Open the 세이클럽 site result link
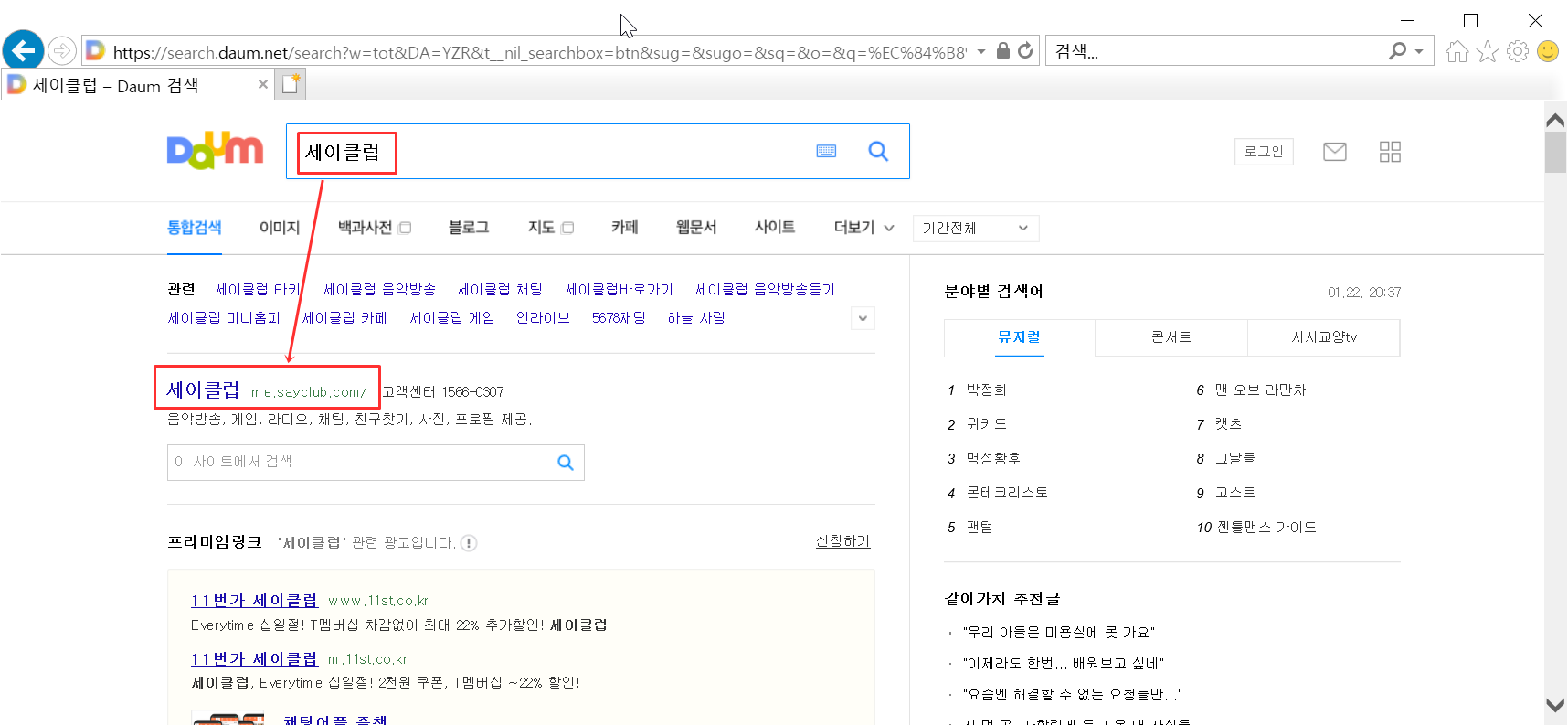Screen dimensions: 1568x726 coord(203,390)
